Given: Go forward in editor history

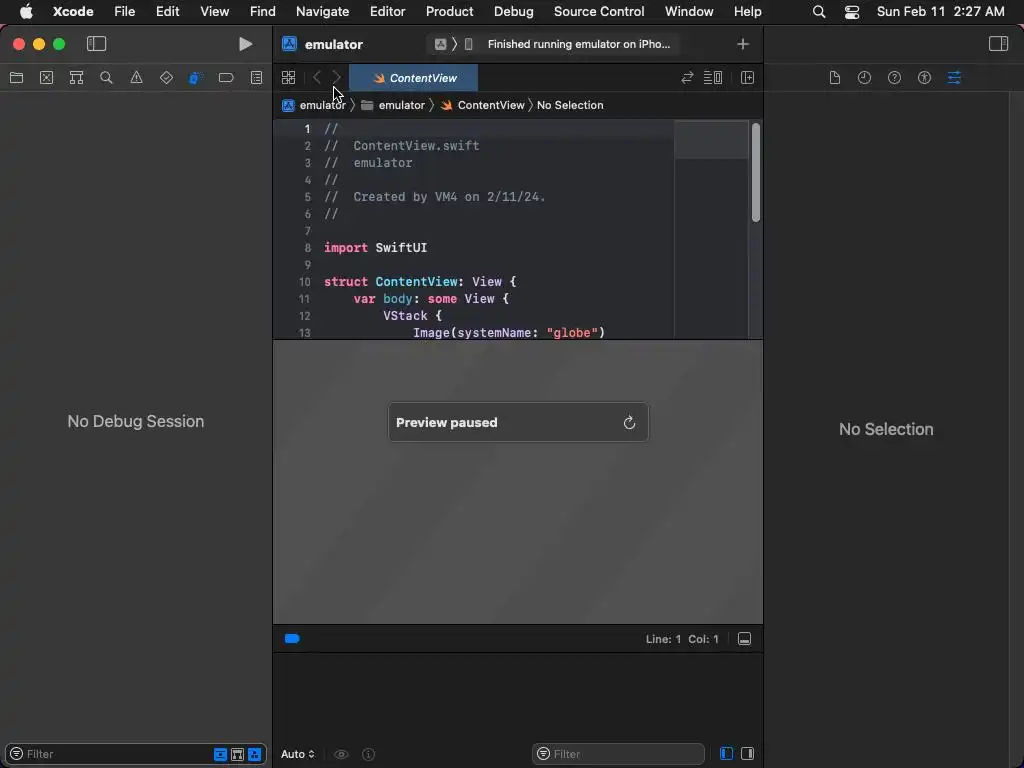Looking at the screenshot, I should [336, 78].
